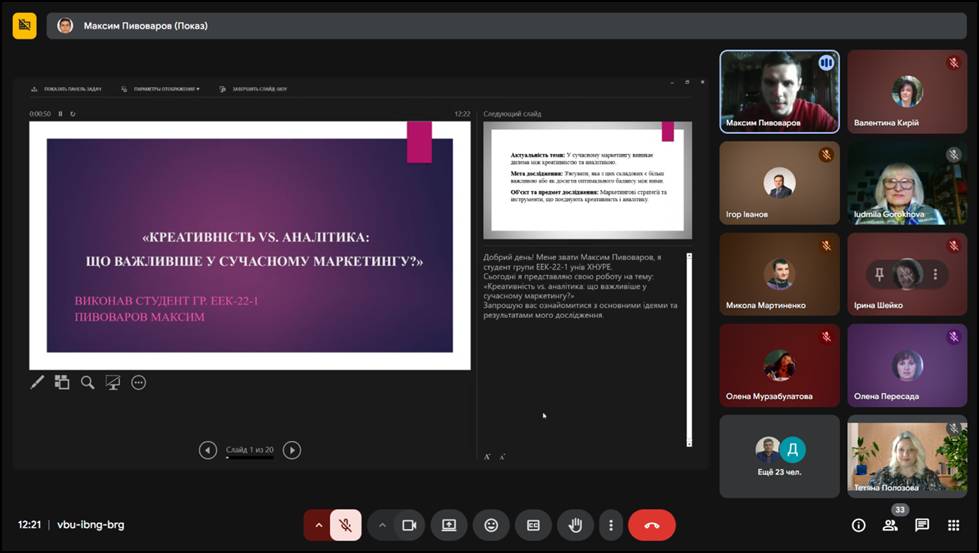Click the black screen slideshow icon
979x553 pixels.
(113, 382)
